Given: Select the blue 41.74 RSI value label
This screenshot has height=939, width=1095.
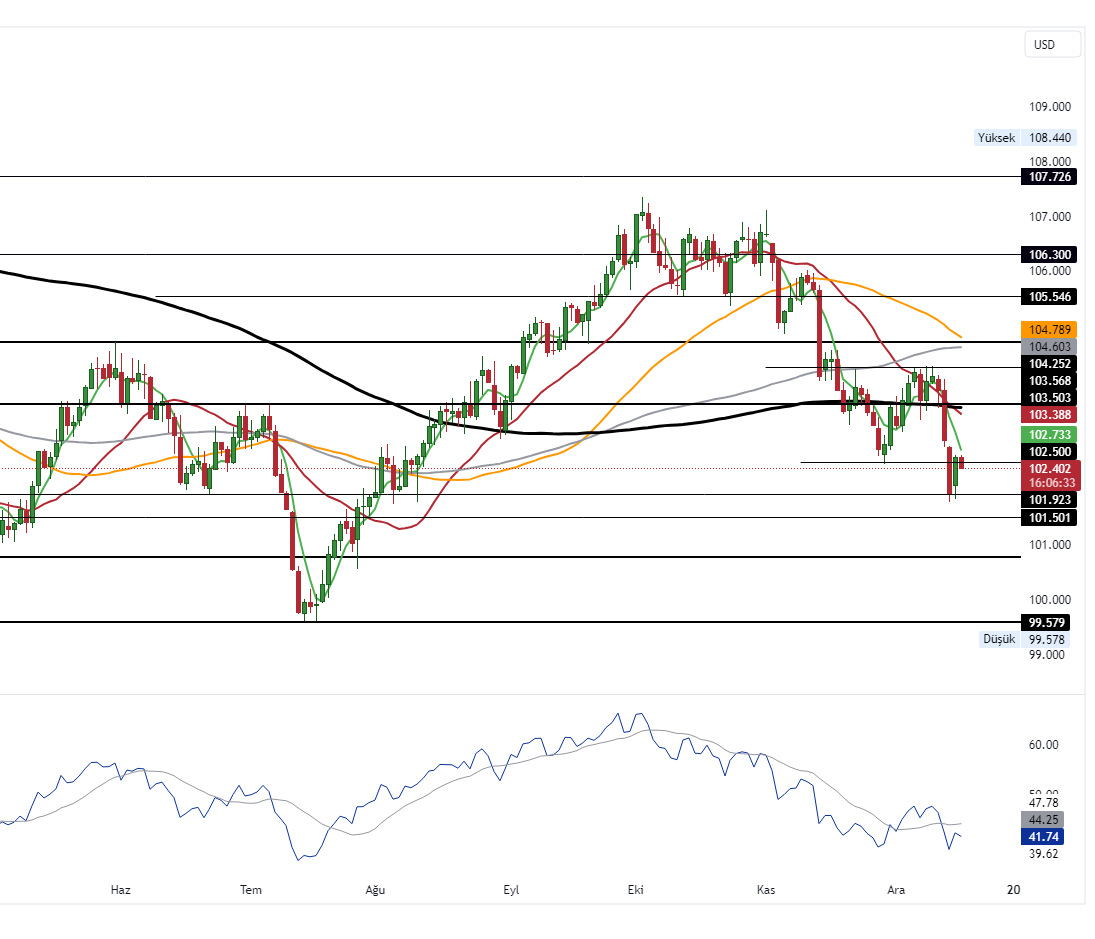Looking at the screenshot, I should [1043, 835].
